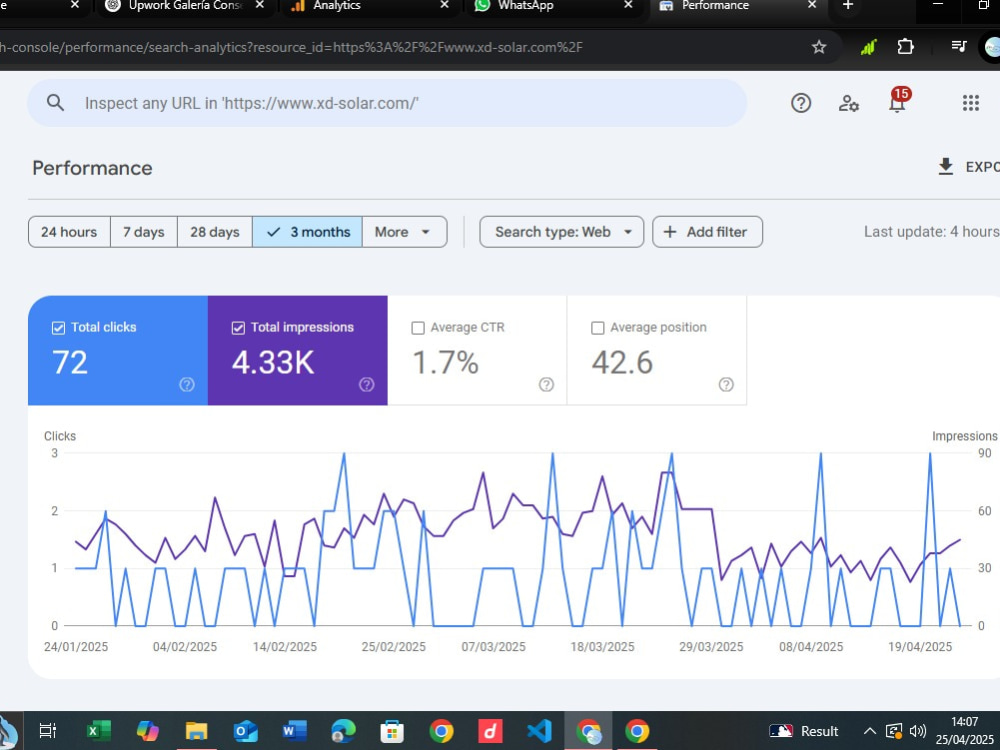
Task: Click the search magnifier icon in URL inspection bar
Action: coord(55,103)
